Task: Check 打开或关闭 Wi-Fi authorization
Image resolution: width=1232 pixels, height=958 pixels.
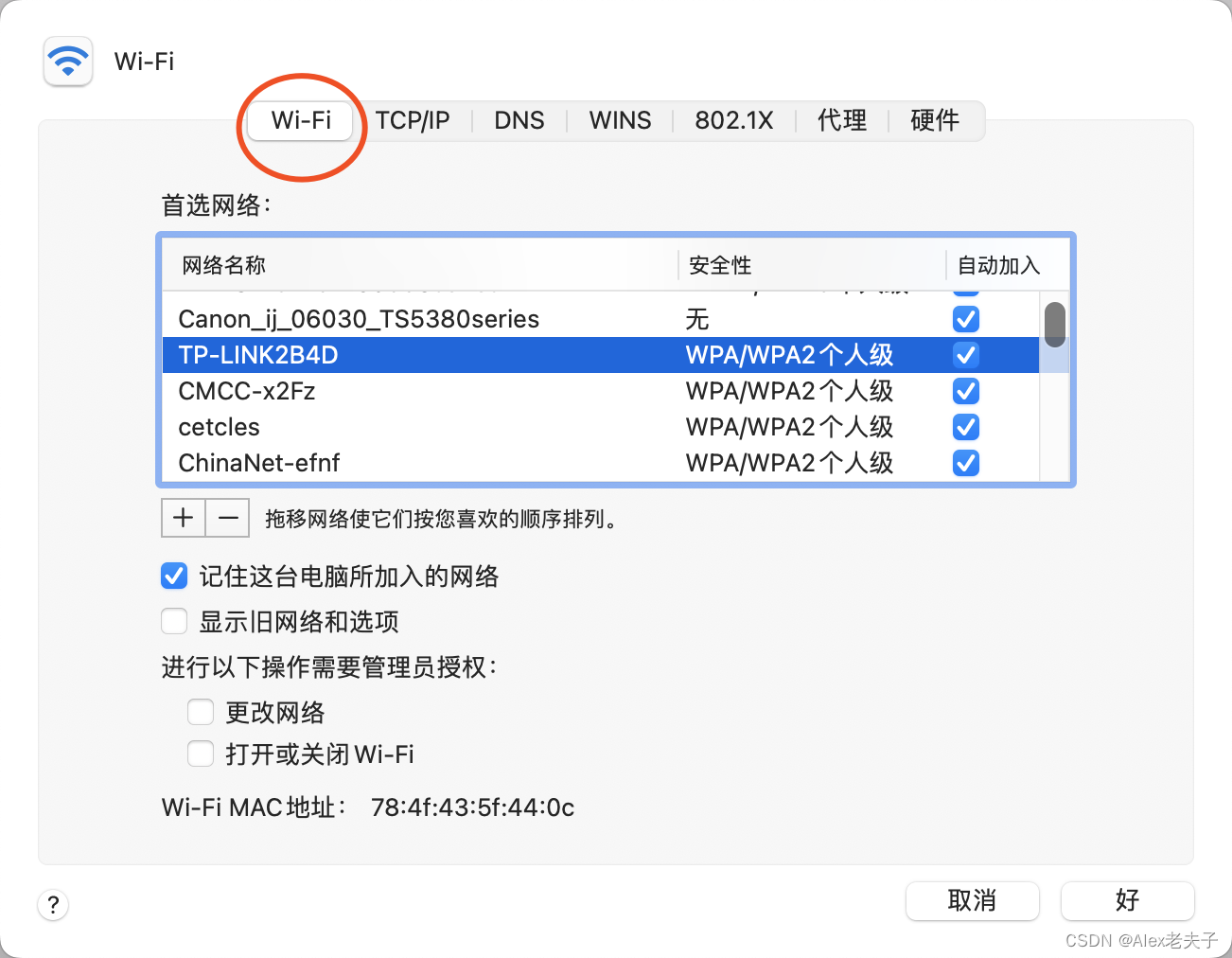Action: (201, 754)
